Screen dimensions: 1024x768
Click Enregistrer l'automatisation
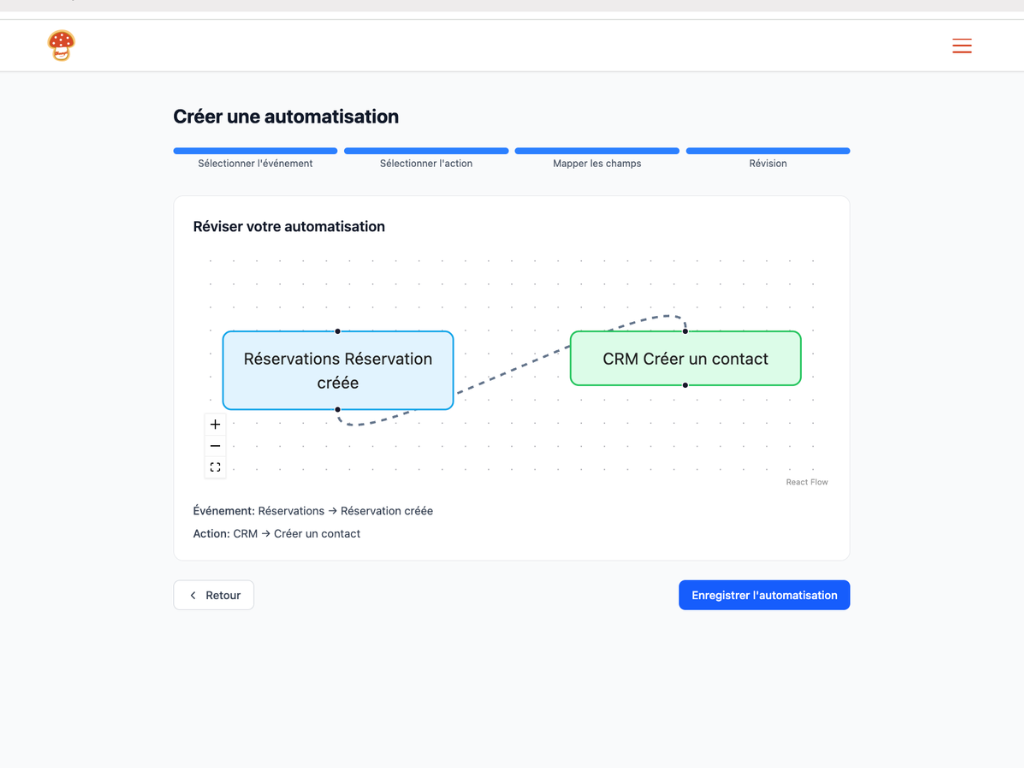tap(764, 594)
